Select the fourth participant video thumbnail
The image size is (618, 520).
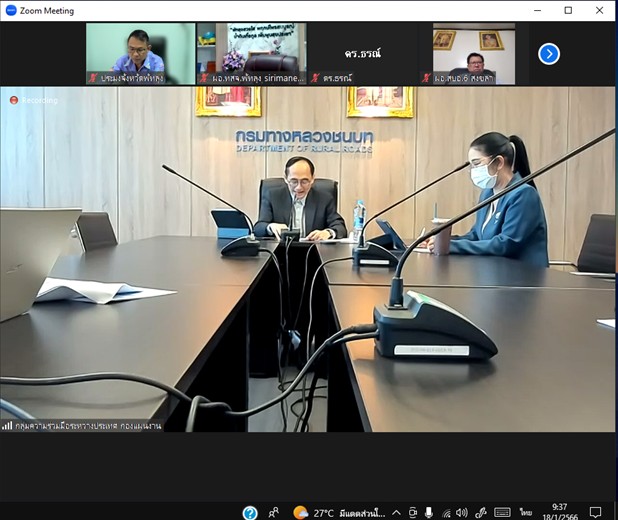[473, 54]
